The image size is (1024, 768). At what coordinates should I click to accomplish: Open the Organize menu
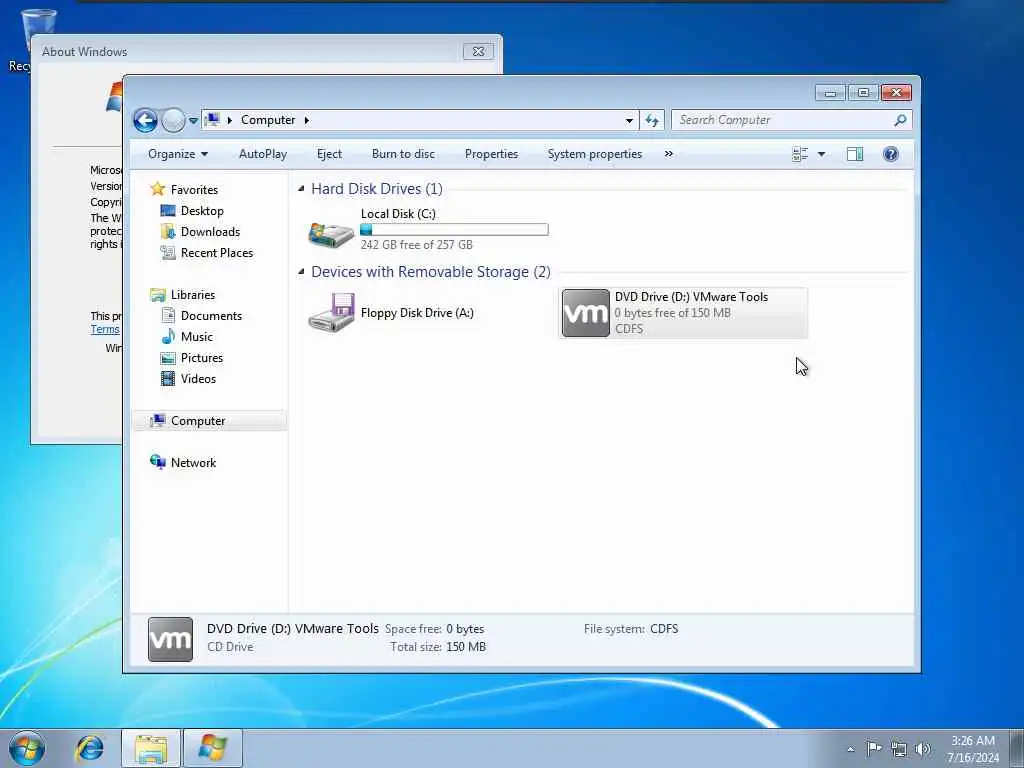pos(178,154)
